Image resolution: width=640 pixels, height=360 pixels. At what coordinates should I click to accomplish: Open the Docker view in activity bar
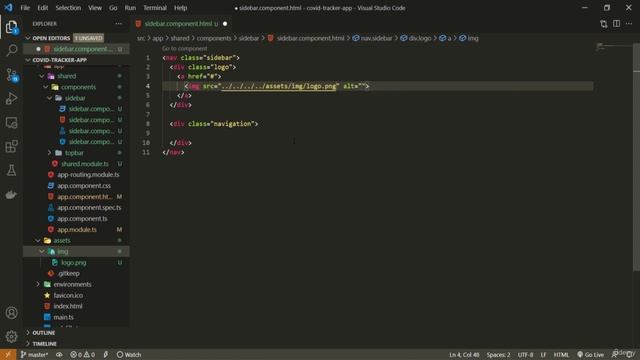click(11, 194)
